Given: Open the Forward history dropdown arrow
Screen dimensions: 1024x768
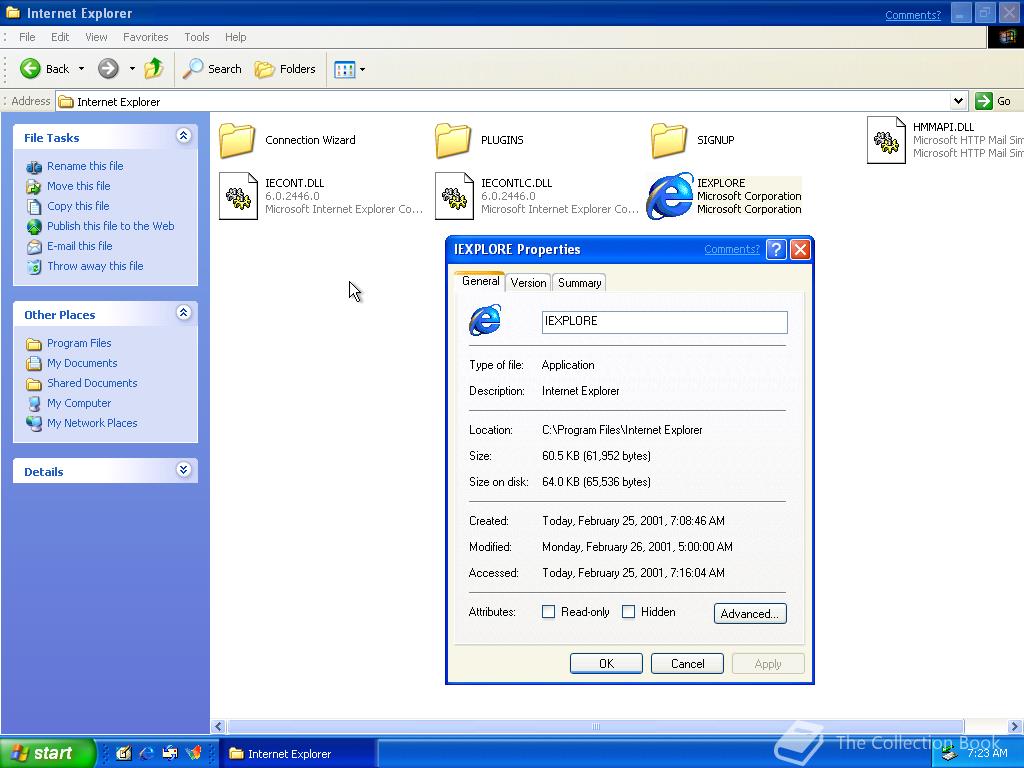Looking at the screenshot, I should point(132,69).
